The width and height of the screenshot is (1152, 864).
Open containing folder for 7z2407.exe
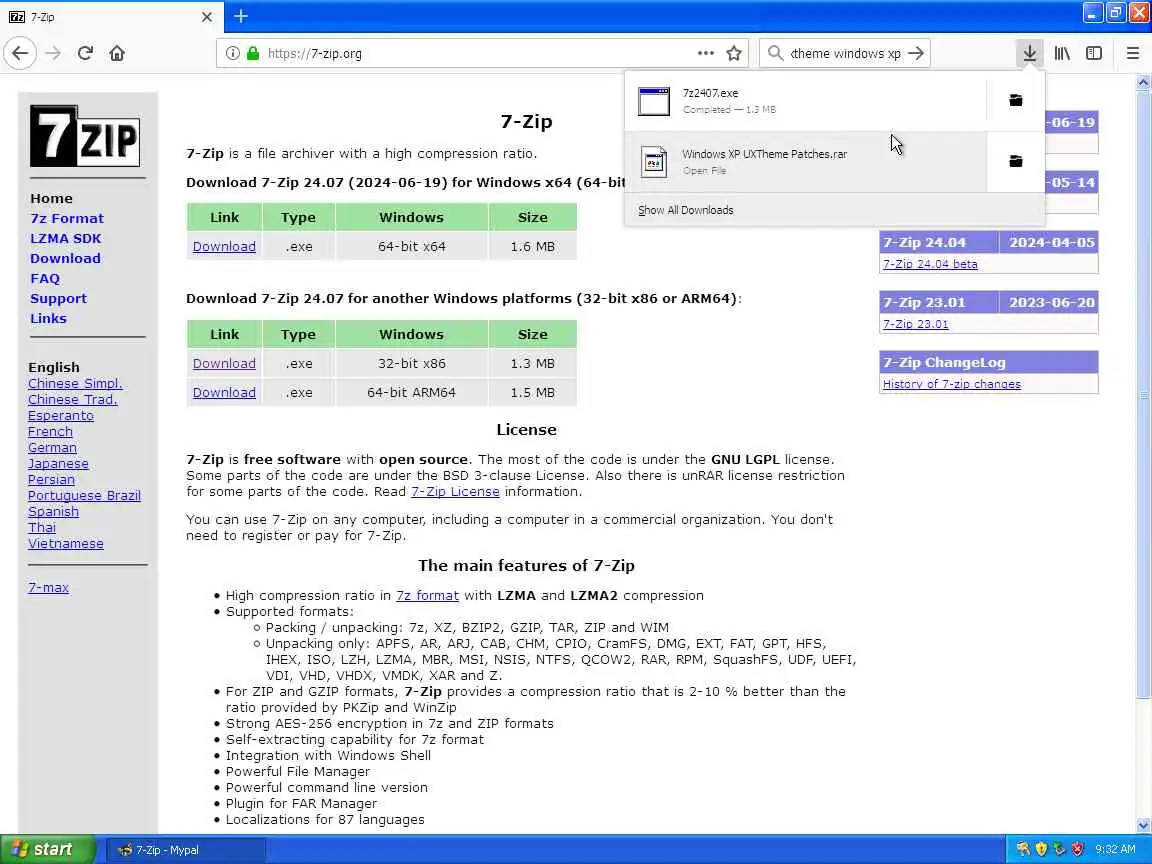1015,100
